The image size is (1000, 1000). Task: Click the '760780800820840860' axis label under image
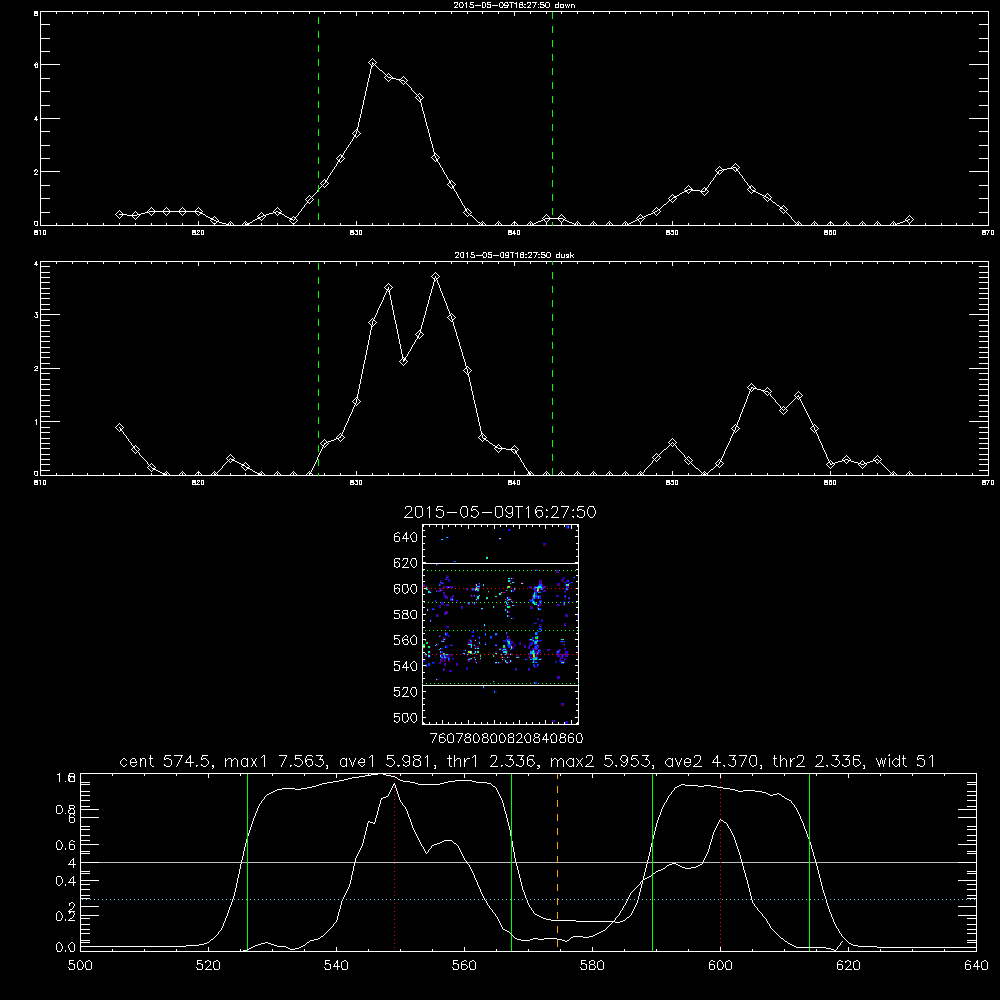(506, 738)
